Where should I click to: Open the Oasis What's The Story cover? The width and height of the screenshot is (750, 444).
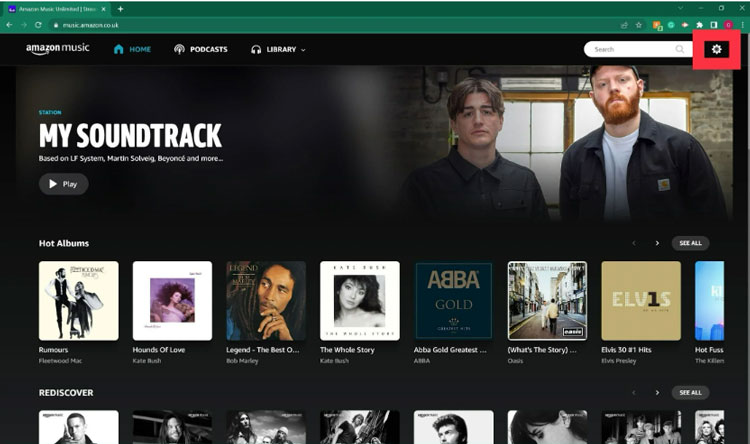[547, 300]
